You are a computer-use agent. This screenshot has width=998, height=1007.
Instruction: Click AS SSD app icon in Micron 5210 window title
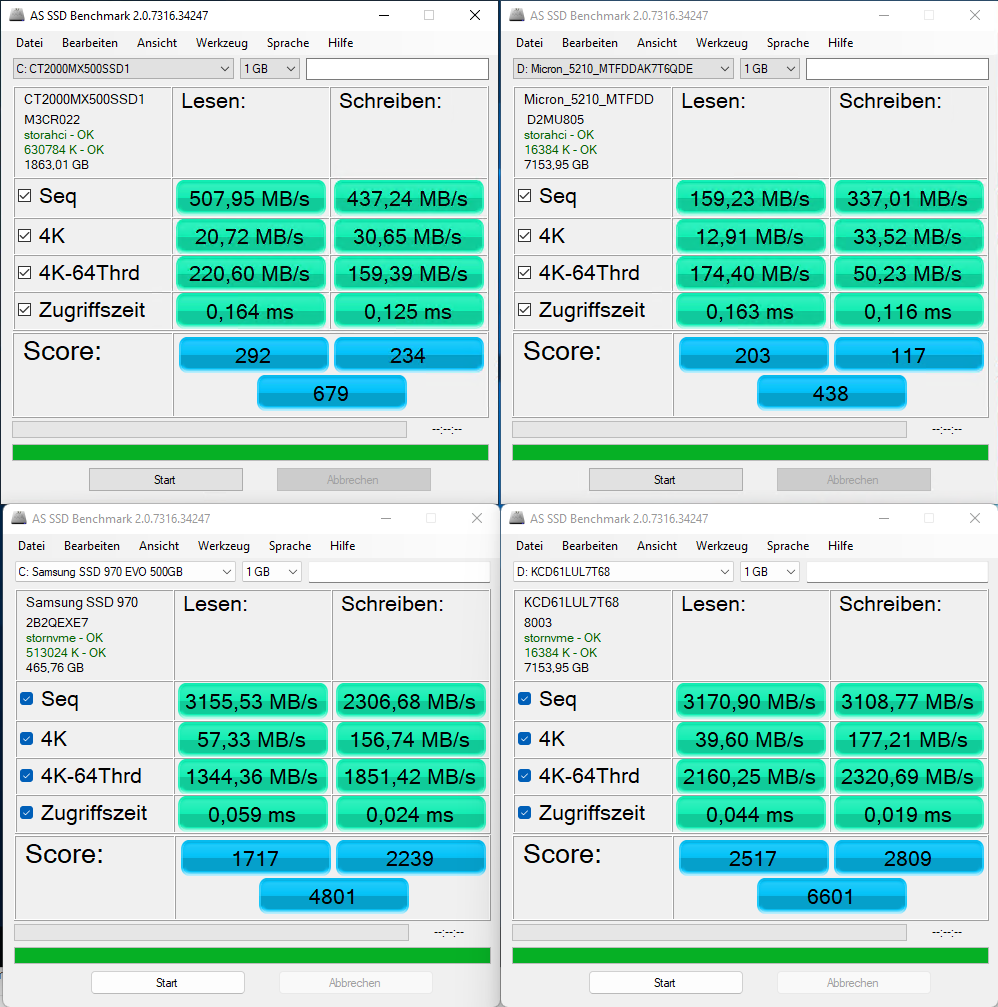(x=518, y=15)
